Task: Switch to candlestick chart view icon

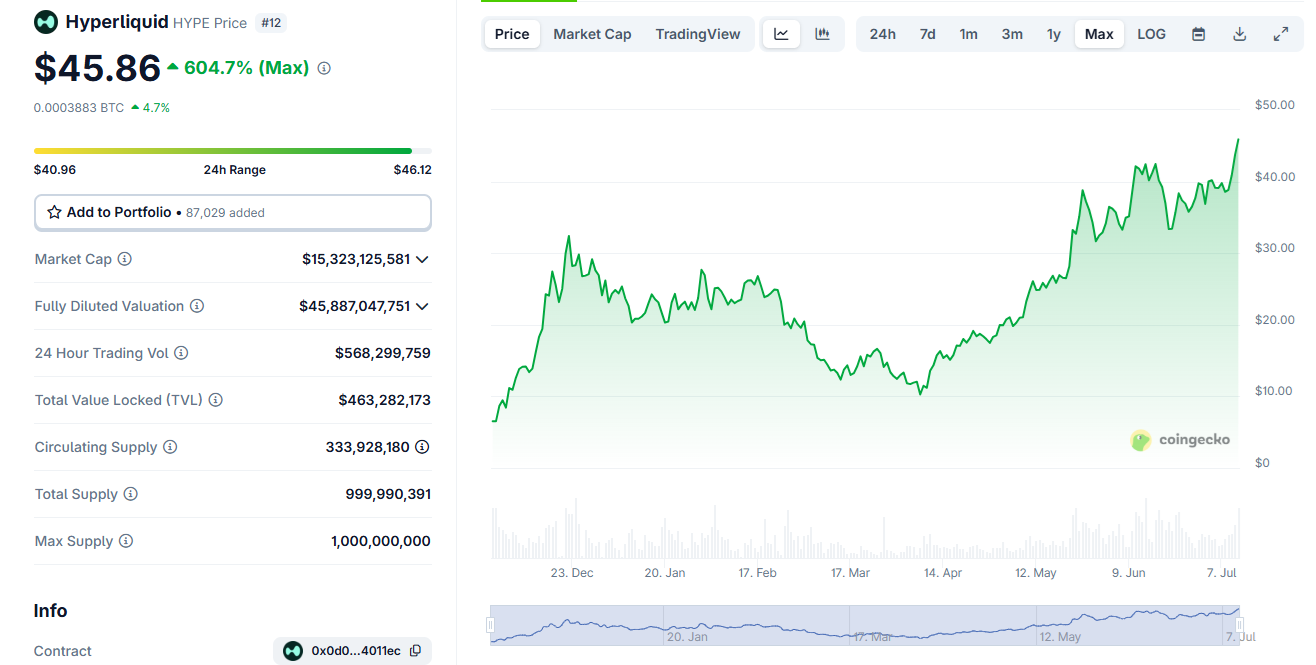Action: pos(822,34)
